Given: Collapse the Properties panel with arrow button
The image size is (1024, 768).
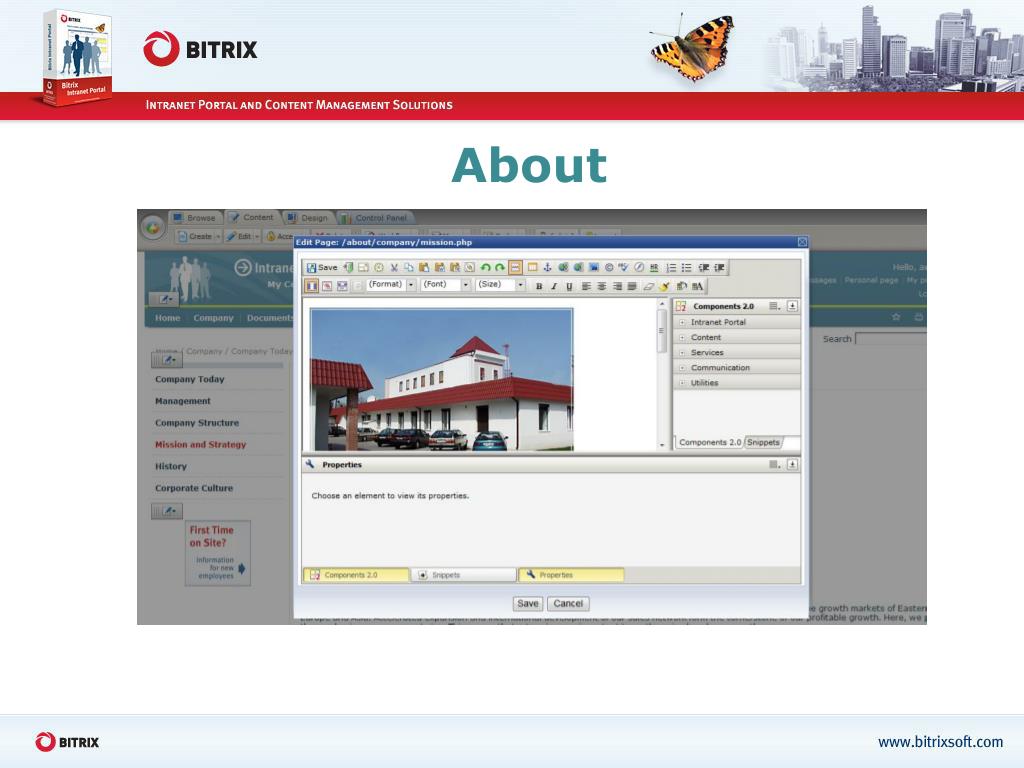Looking at the screenshot, I should coord(792,464).
